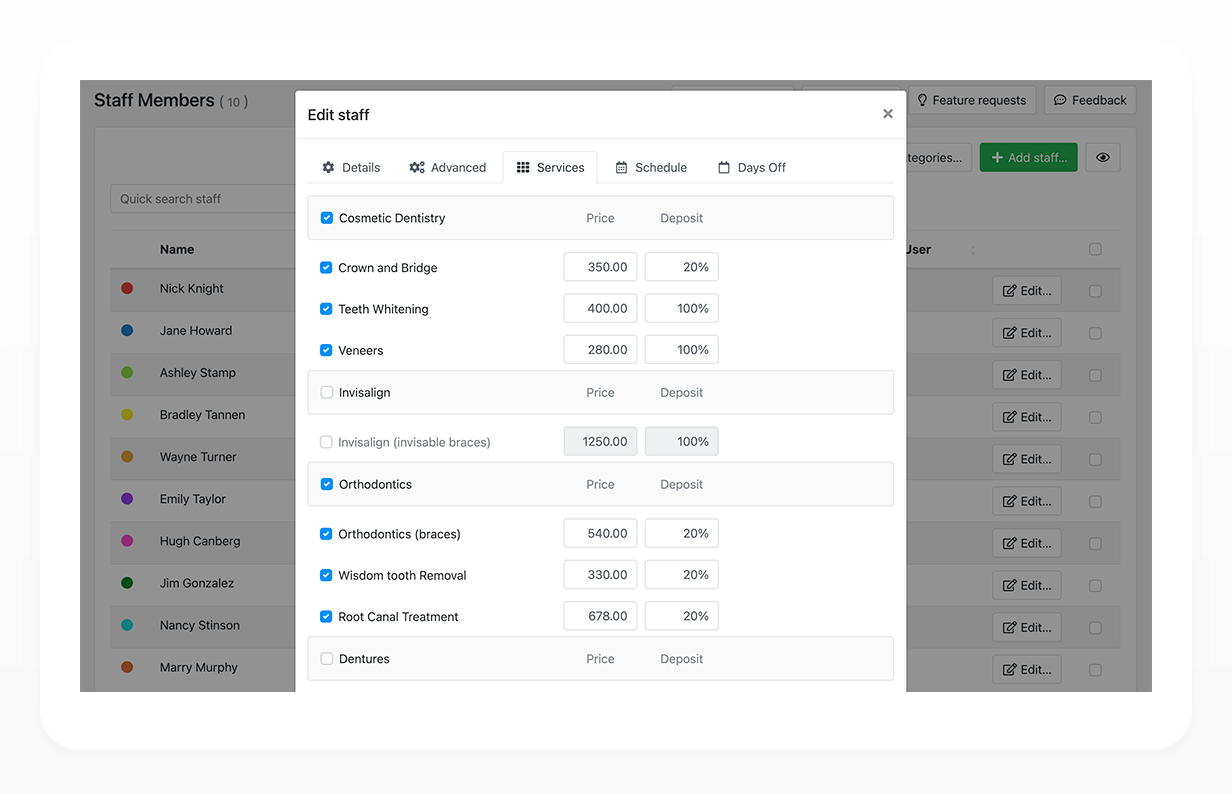Close the Edit staff dialog
The image size is (1232, 794).
pyautogui.click(x=888, y=114)
